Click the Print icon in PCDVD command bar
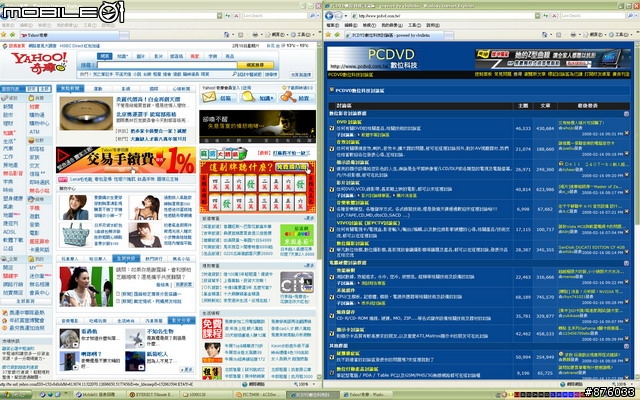 [x=573, y=35]
